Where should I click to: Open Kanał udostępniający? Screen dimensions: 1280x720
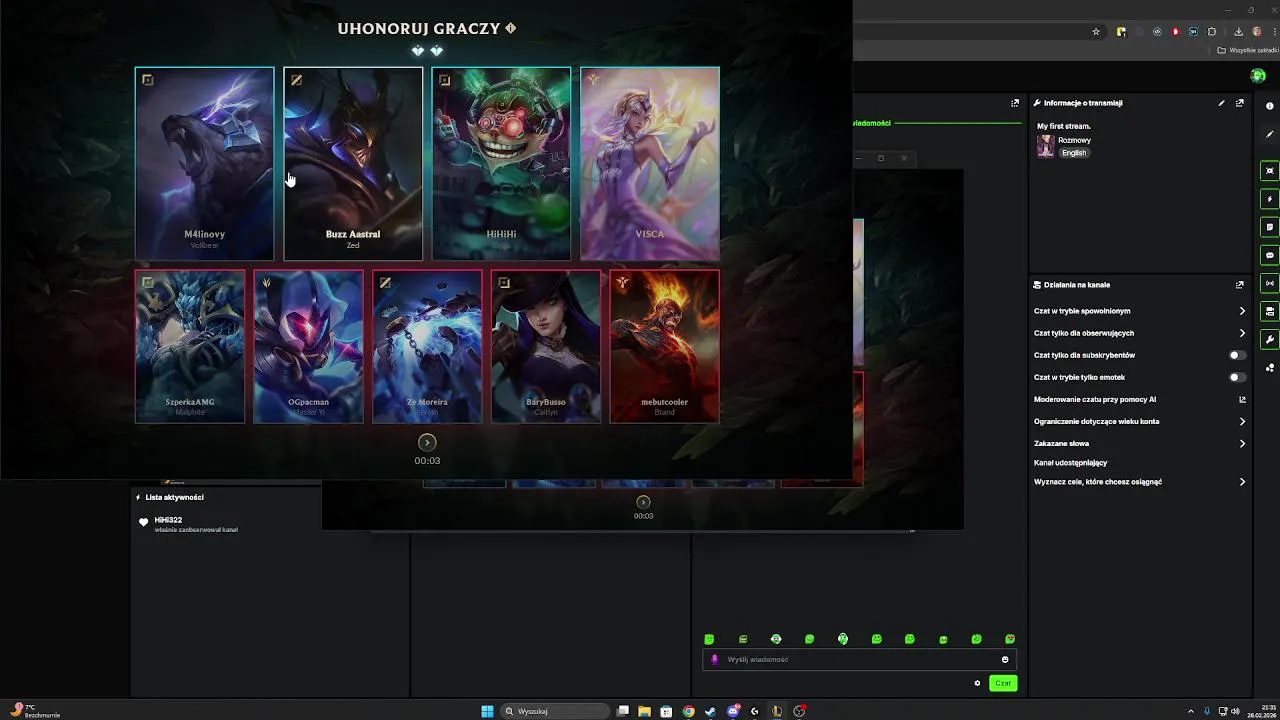click(1070, 463)
